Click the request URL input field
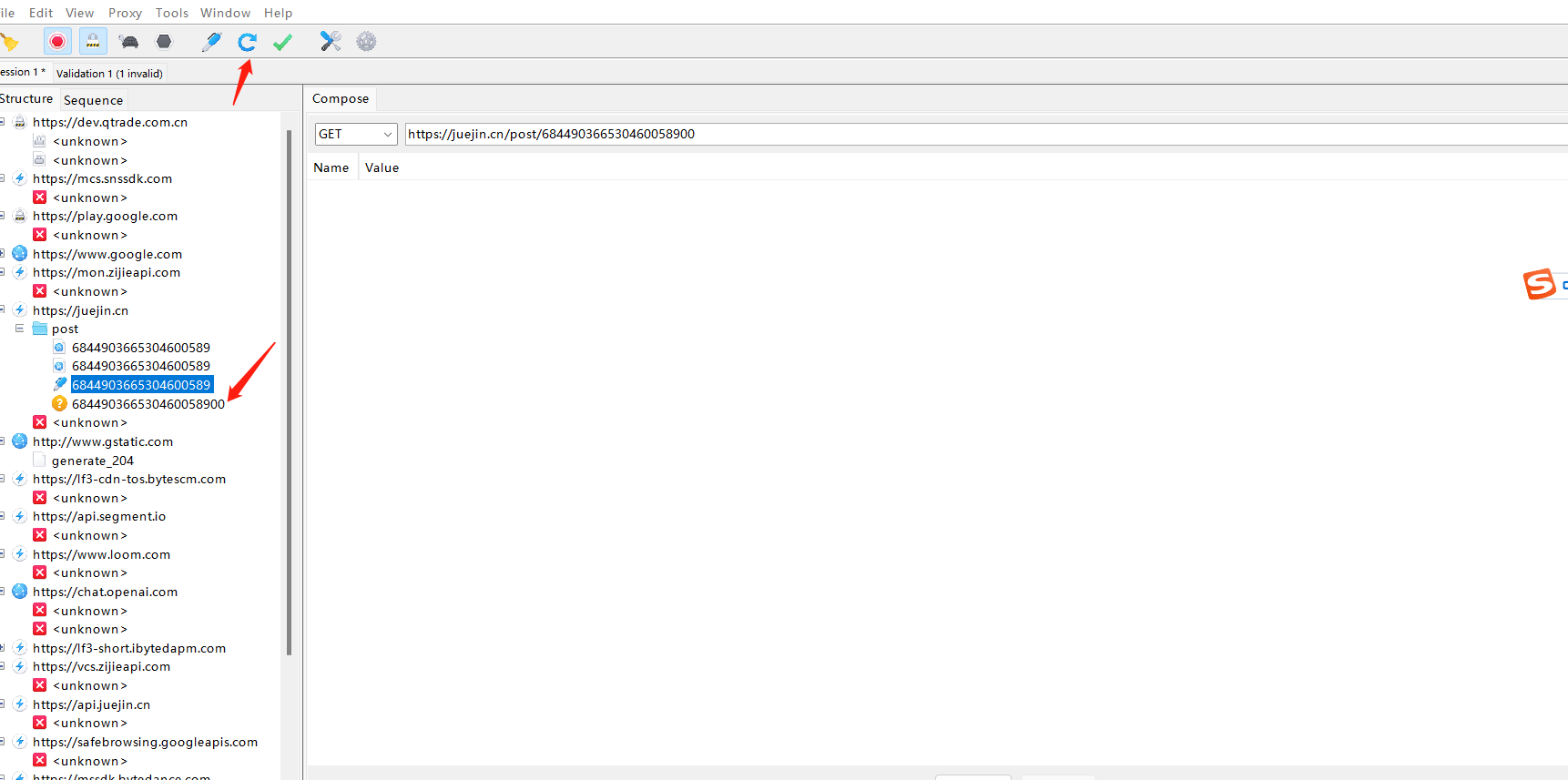 click(x=985, y=134)
